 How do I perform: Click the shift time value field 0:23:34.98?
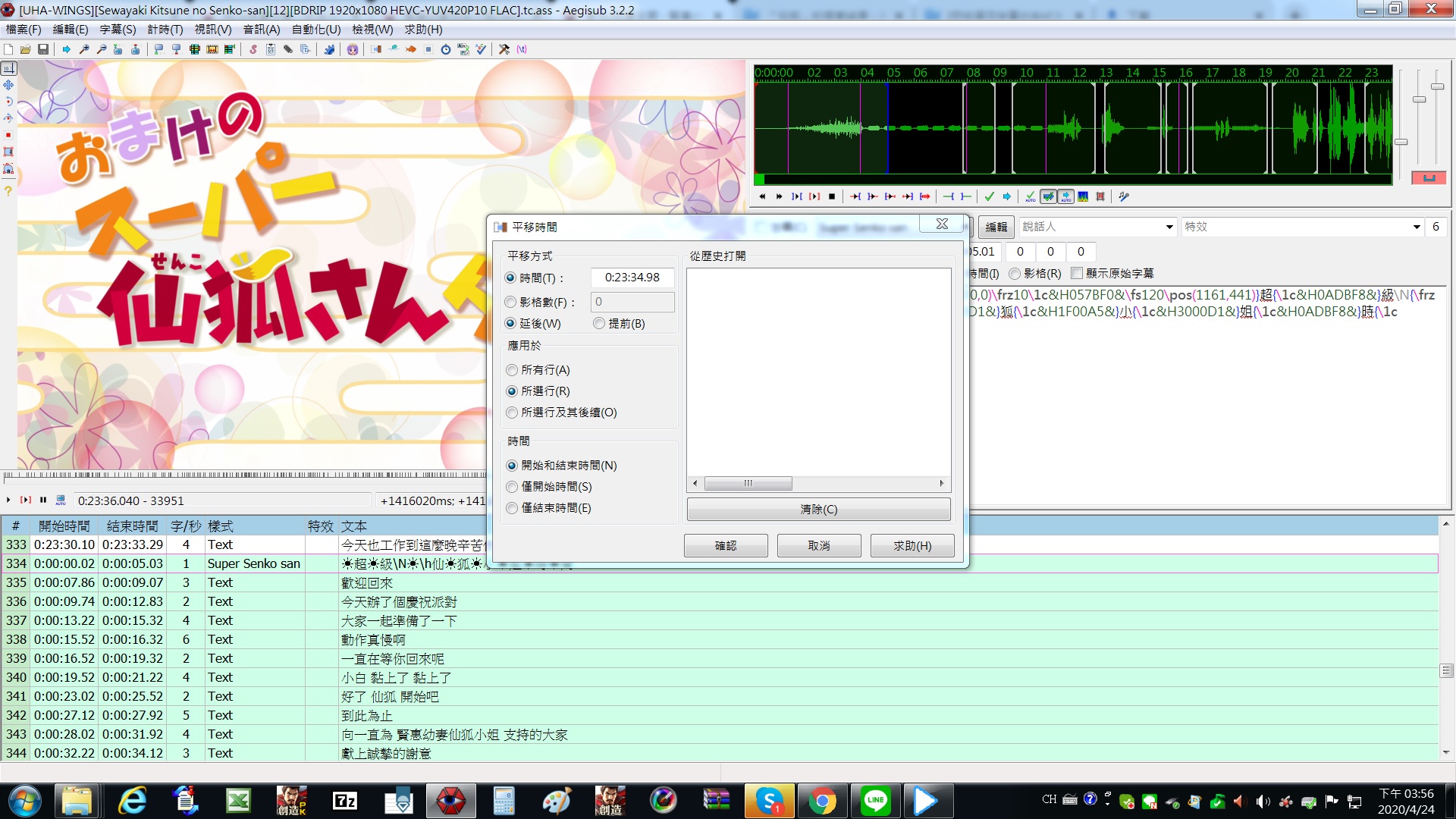pyautogui.click(x=632, y=278)
